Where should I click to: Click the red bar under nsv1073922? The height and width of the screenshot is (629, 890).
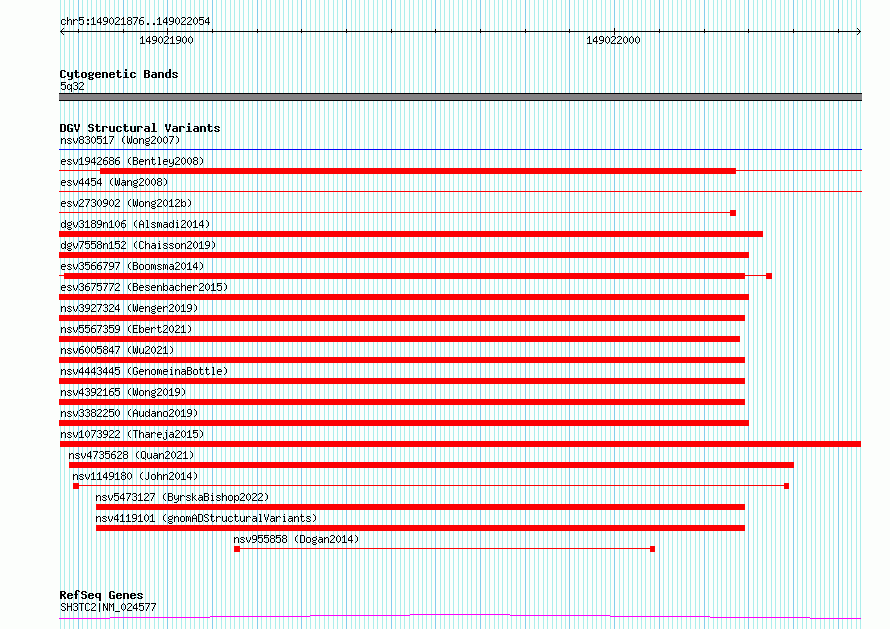460,444
